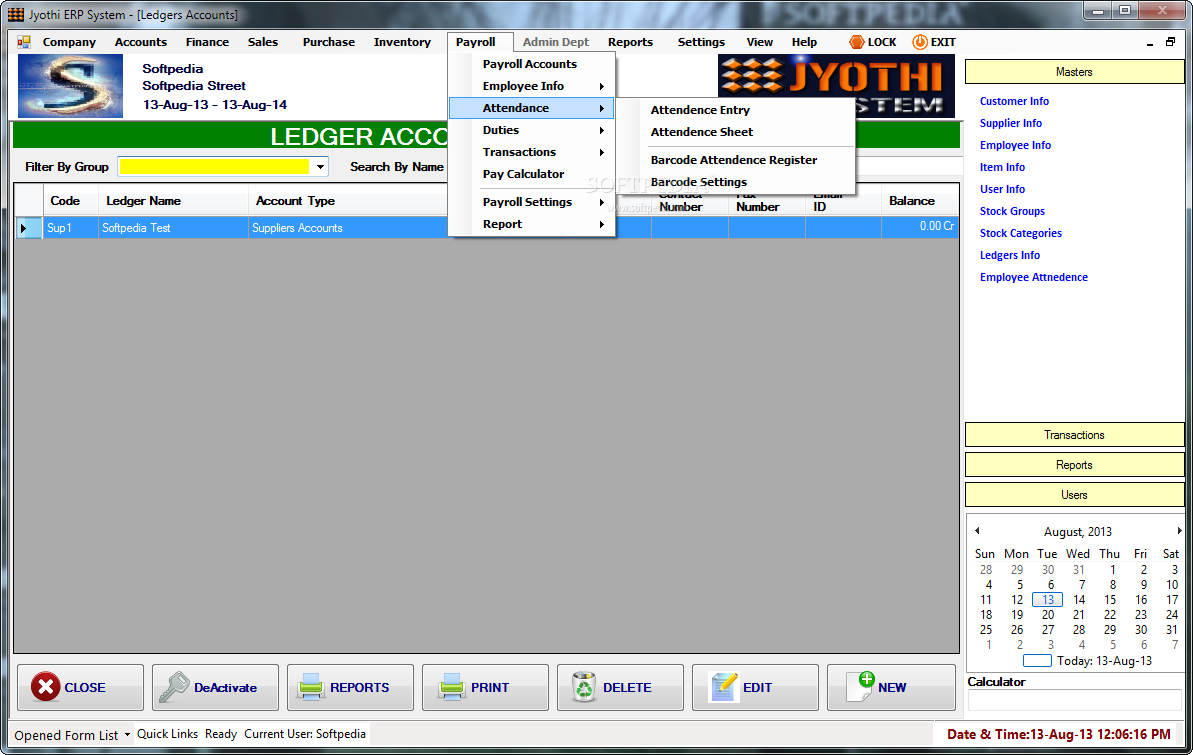
Task: Open Employee Attnedence link
Action: (1033, 278)
